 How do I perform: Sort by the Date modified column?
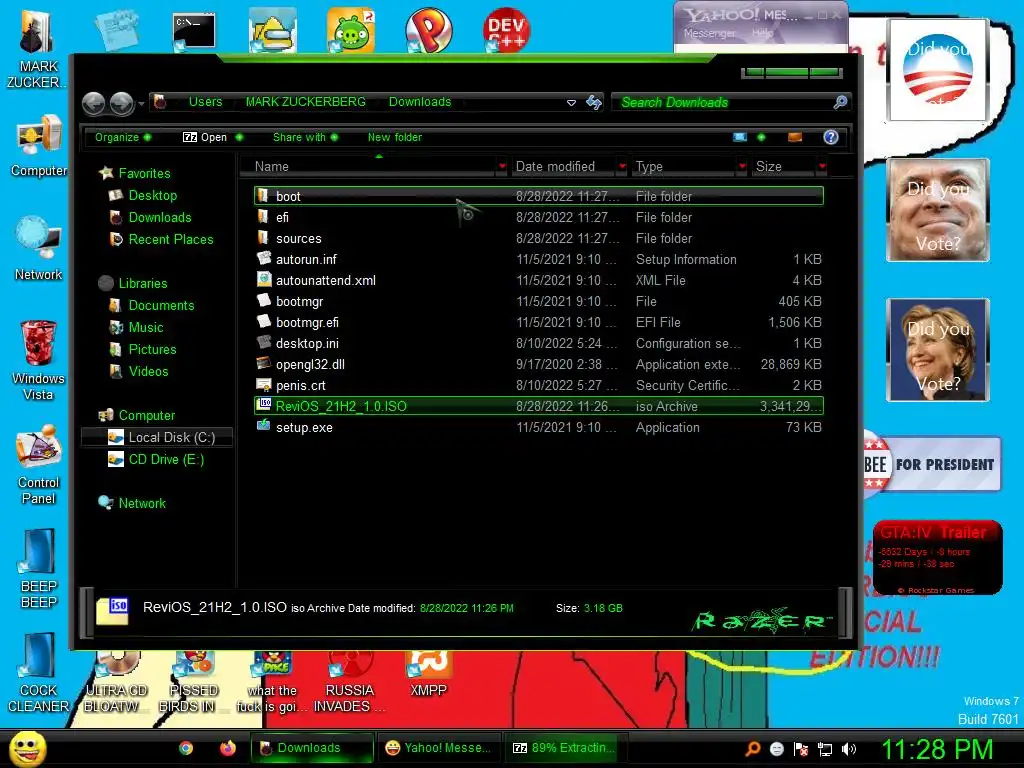[x=564, y=167]
